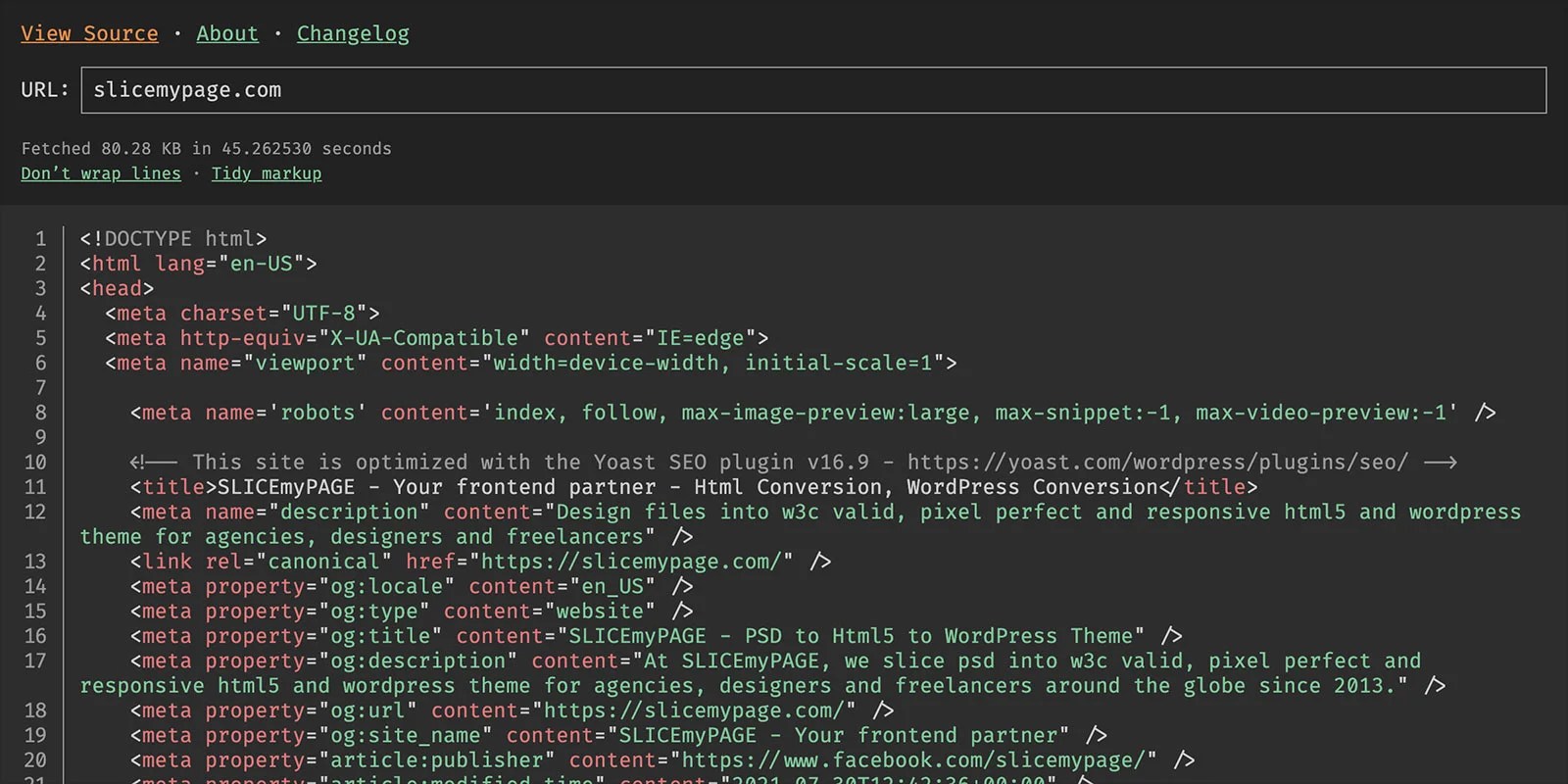Image resolution: width=1568 pixels, height=784 pixels.
Task: Toggle Don't wrap lines
Action: 101,173
